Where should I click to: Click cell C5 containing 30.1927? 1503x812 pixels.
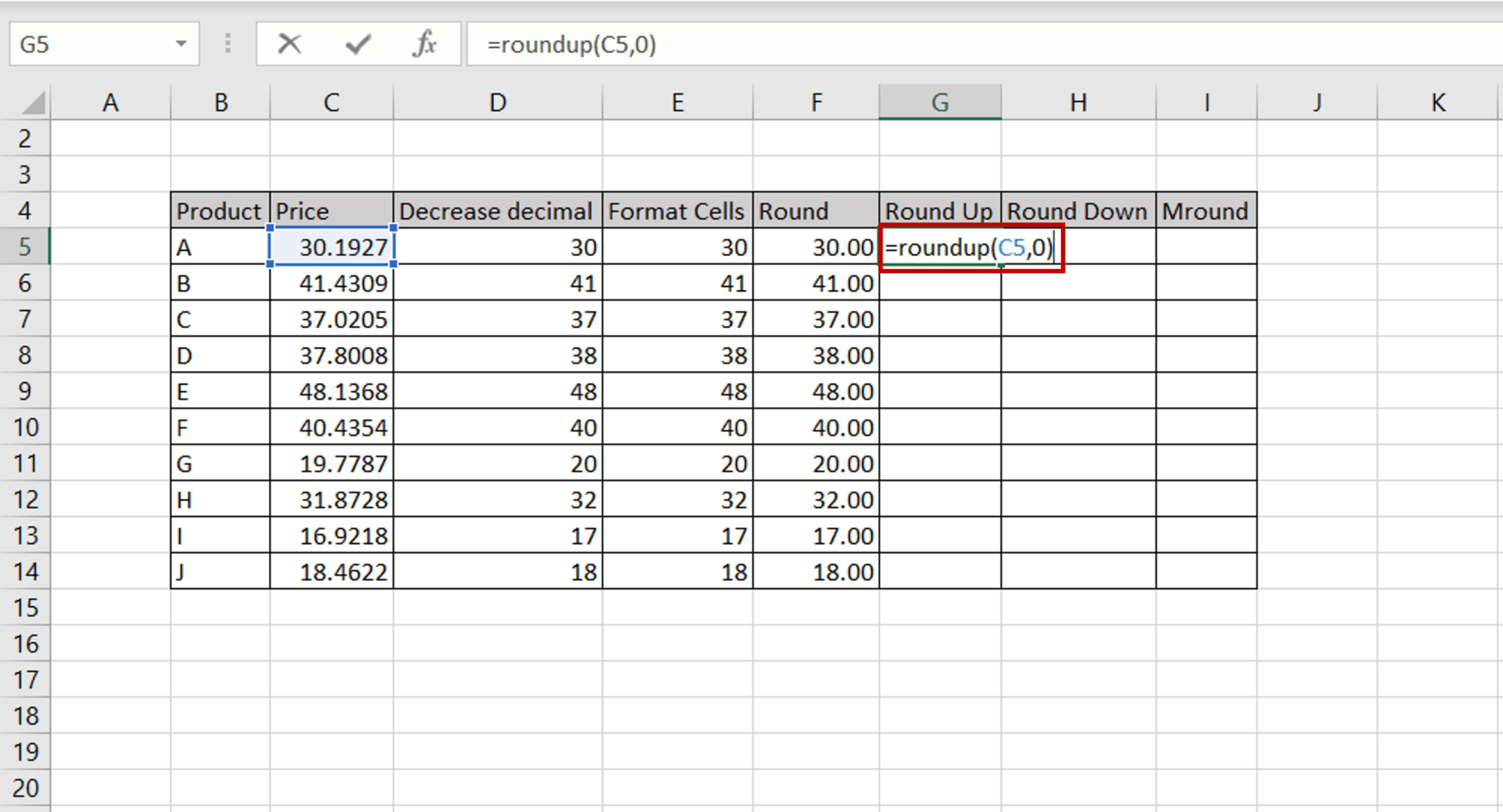click(x=331, y=247)
